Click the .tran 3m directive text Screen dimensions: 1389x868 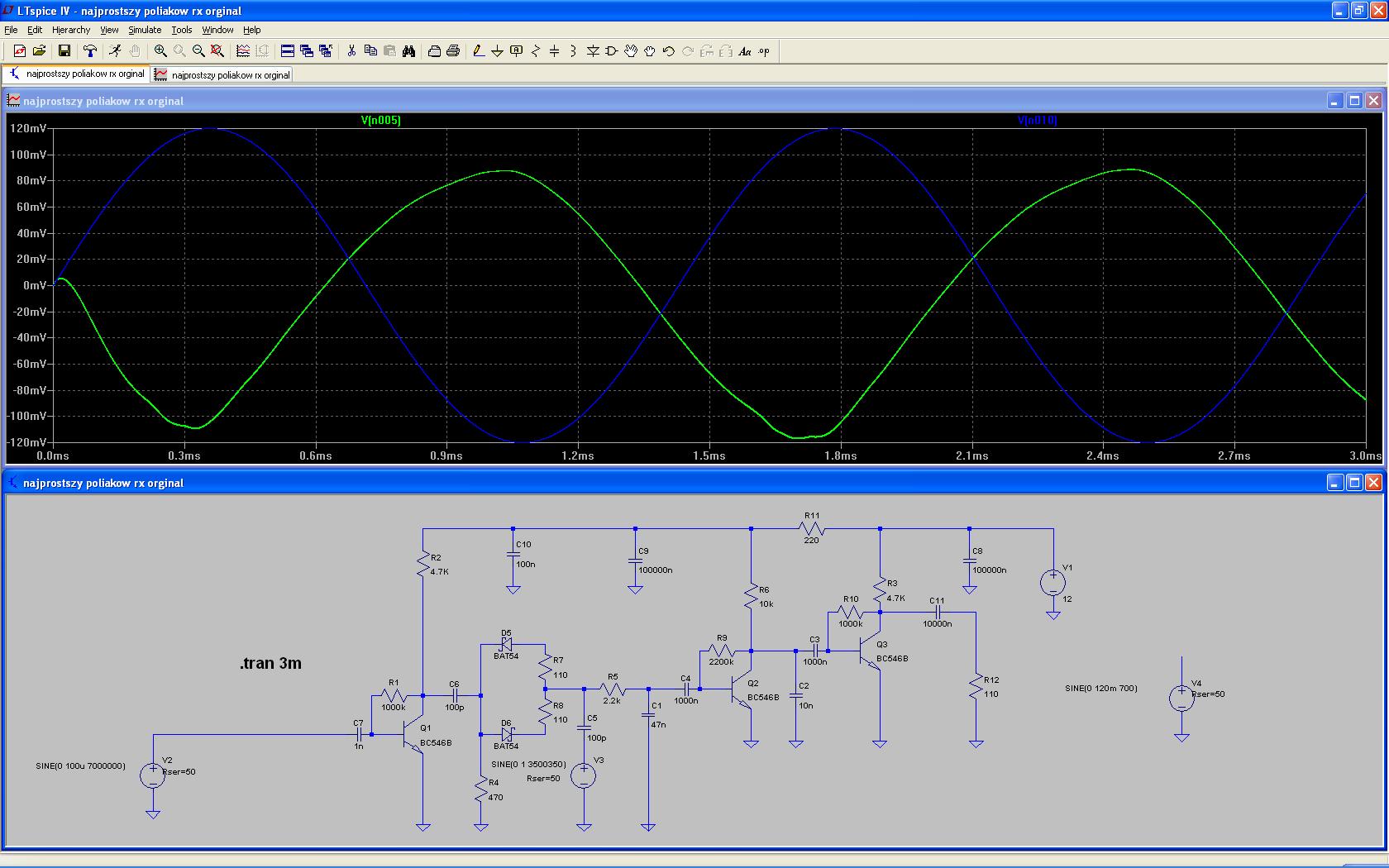point(270,664)
